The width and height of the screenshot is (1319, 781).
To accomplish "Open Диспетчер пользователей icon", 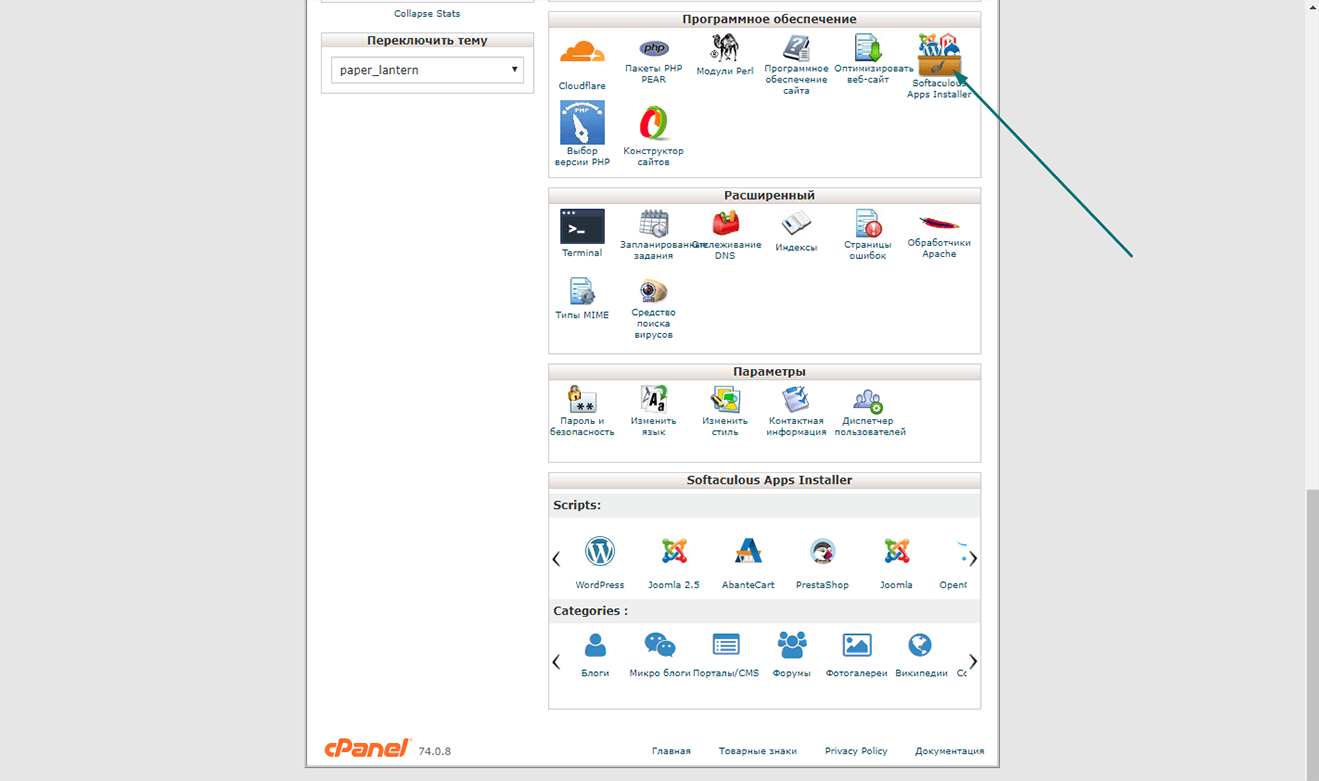I will [867, 400].
